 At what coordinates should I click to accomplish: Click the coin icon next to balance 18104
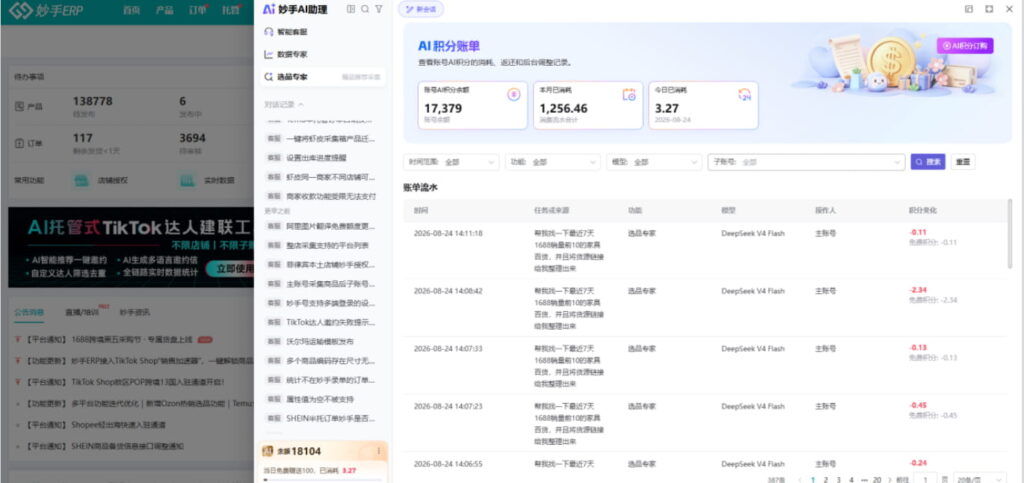point(268,451)
